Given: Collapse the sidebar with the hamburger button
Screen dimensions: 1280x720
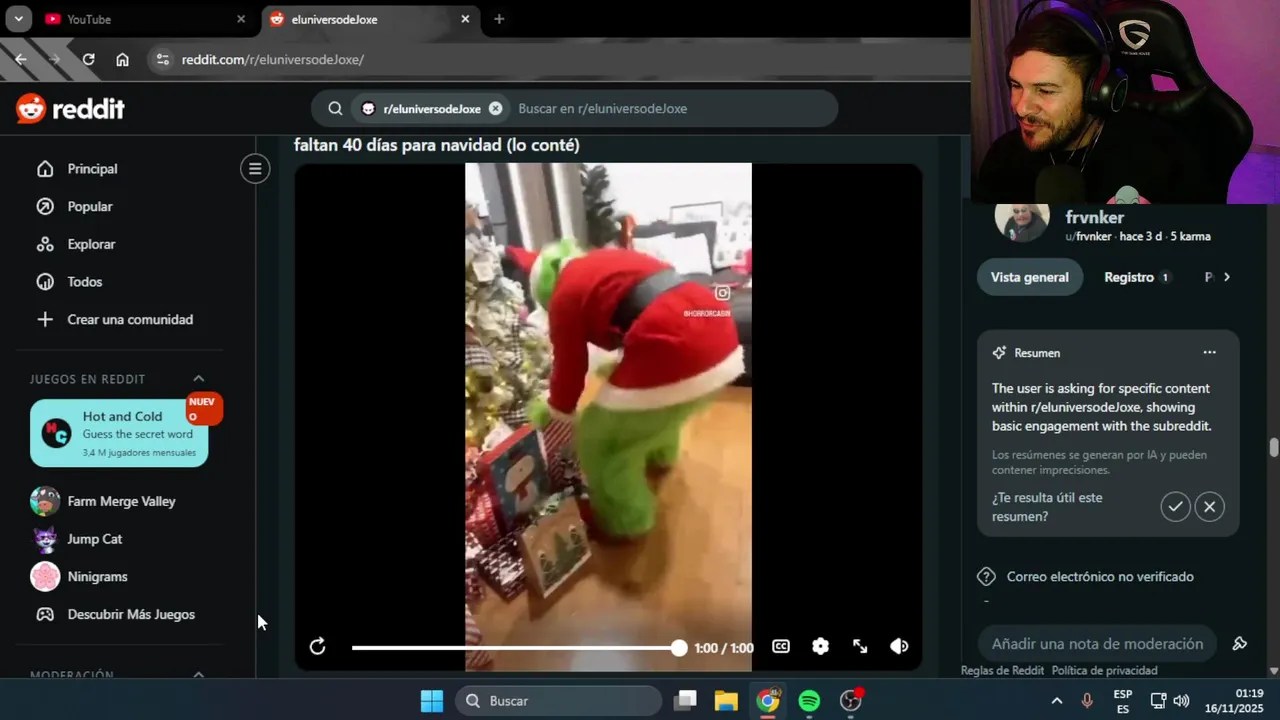Looking at the screenshot, I should click(255, 169).
